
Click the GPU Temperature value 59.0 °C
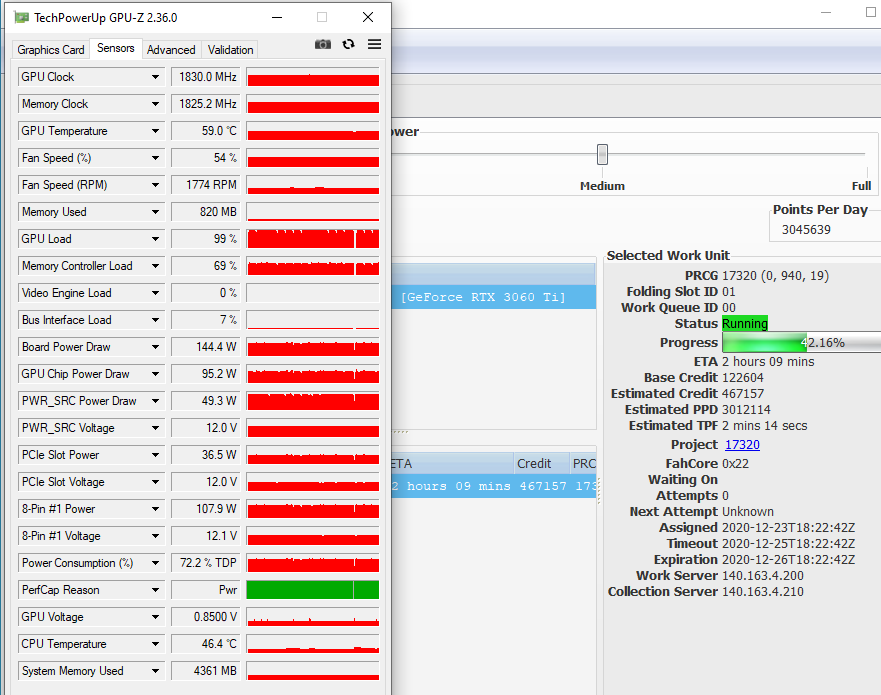coord(206,131)
